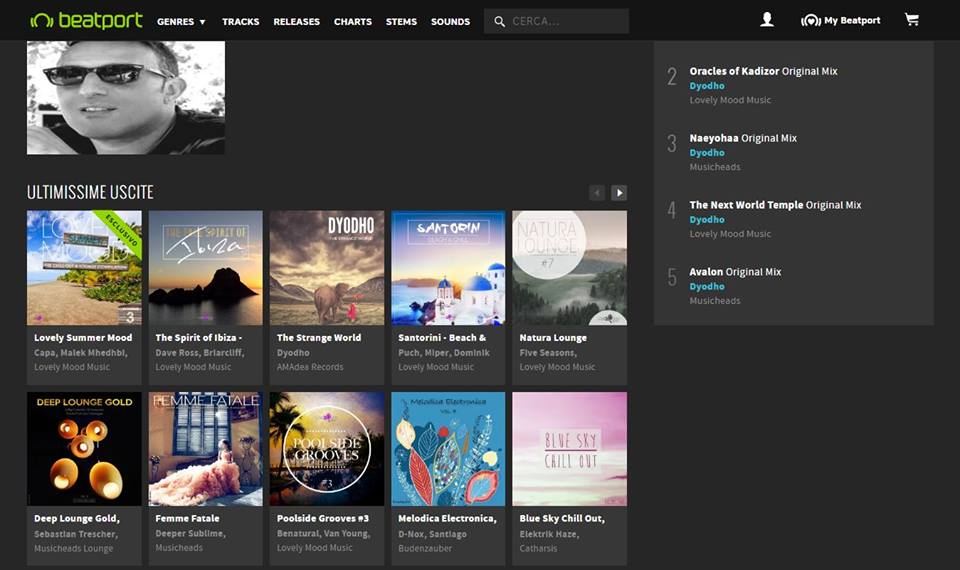Viewport: 960px width, 570px height.
Task: Open Dyodho artist under The Strange World
Action: click(293, 353)
